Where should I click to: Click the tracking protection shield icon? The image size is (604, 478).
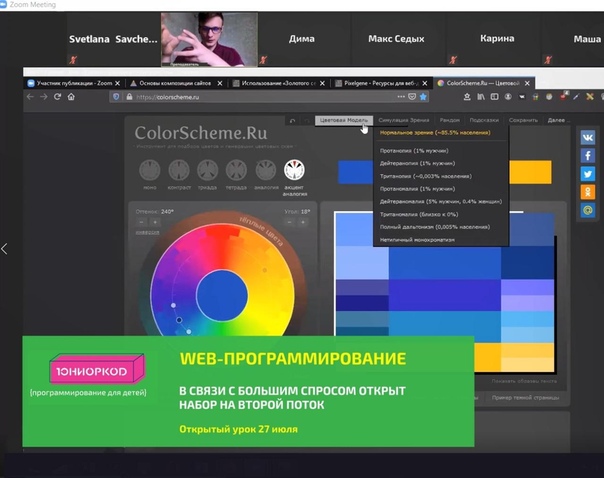point(116,97)
